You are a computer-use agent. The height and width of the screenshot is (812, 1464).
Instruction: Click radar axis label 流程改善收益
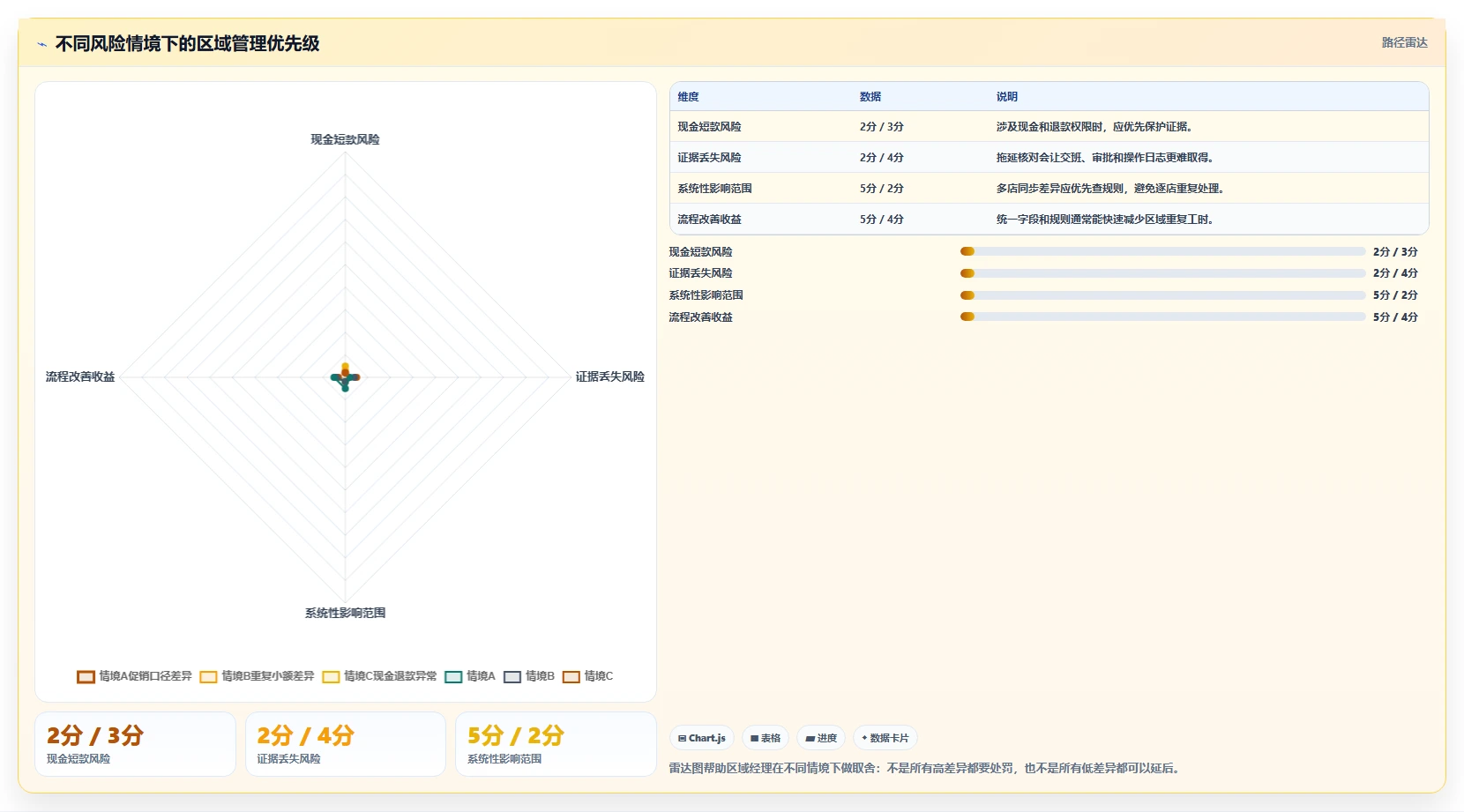click(80, 376)
